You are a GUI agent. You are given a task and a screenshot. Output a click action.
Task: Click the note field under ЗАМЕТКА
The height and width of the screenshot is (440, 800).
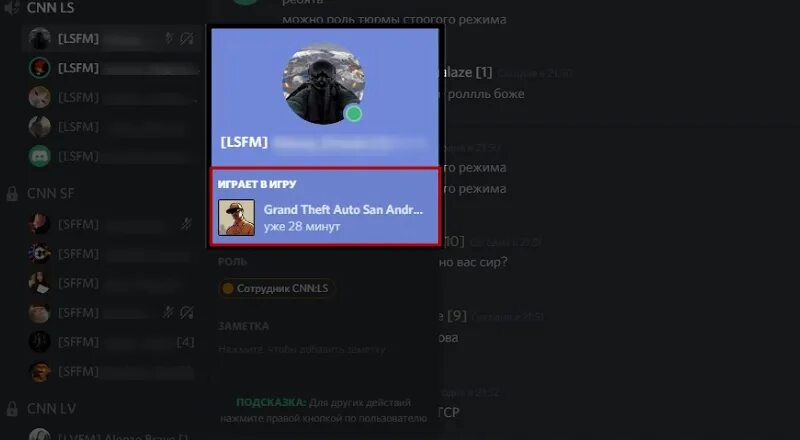[302, 350]
